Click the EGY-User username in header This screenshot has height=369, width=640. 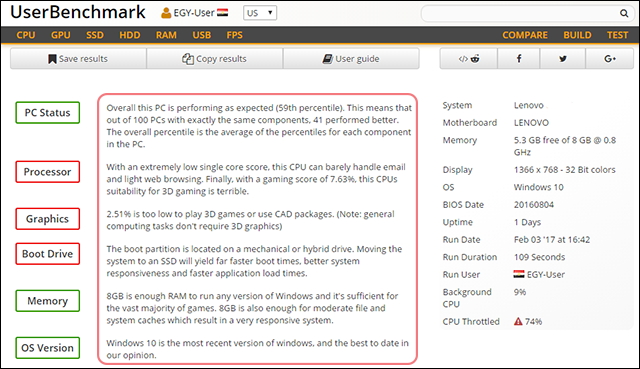pyautogui.click(x=194, y=13)
